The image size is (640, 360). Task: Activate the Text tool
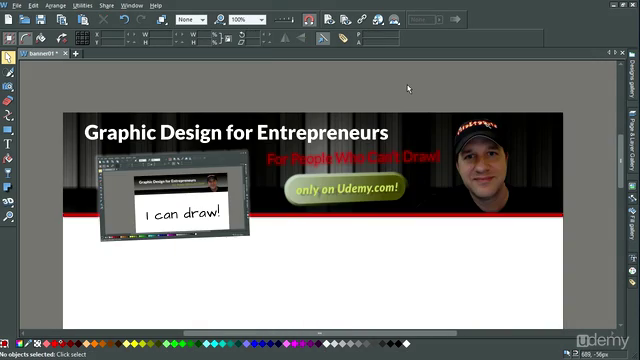(x=8, y=144)
